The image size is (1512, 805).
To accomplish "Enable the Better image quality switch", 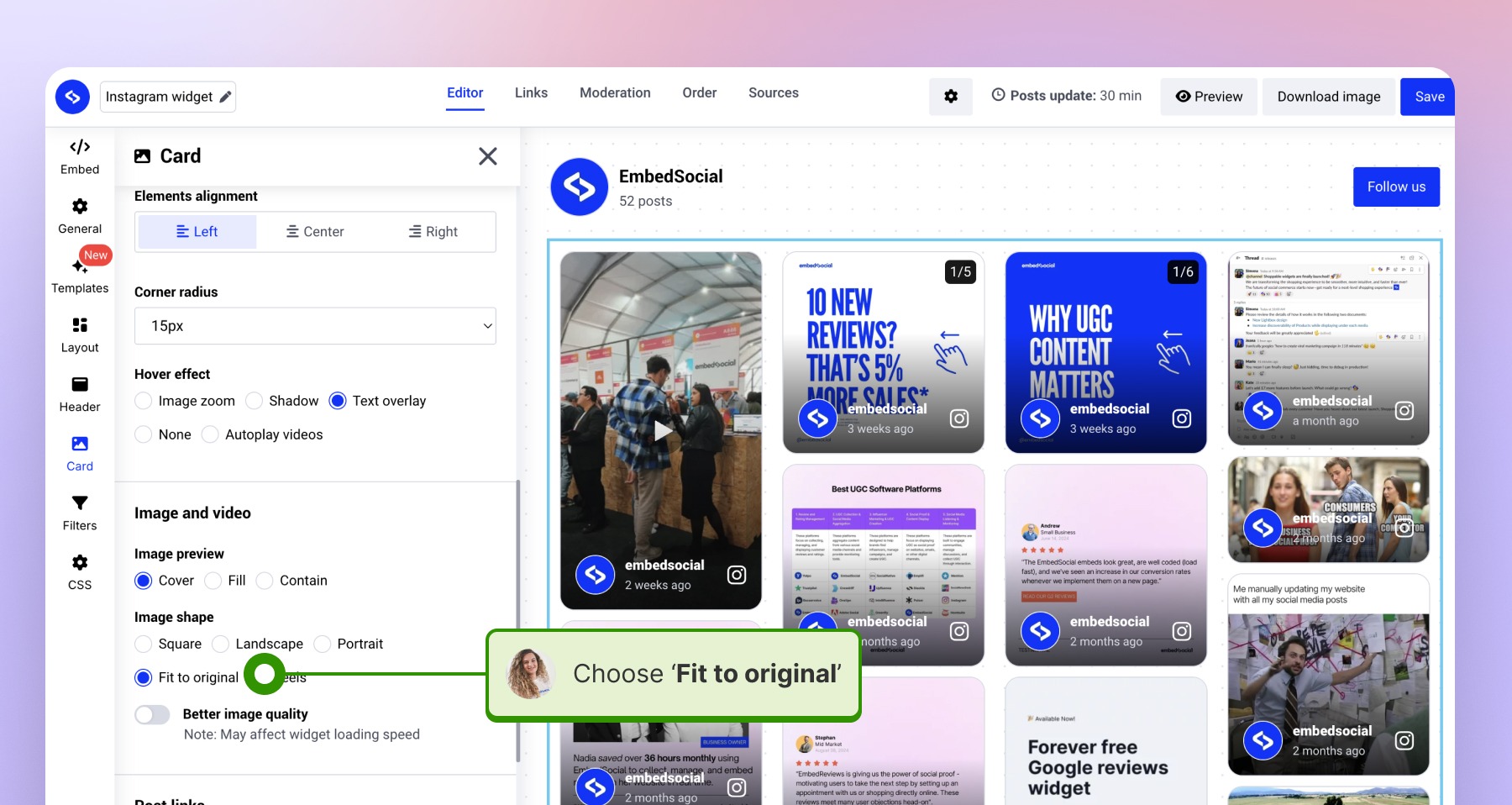I will click(153, 714).
